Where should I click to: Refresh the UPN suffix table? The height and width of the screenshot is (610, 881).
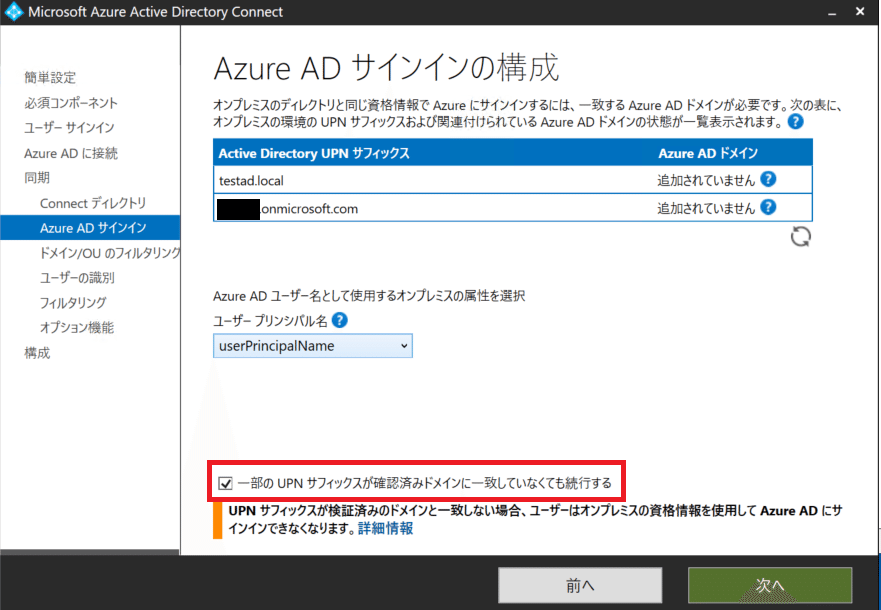(x=800, y=236)
